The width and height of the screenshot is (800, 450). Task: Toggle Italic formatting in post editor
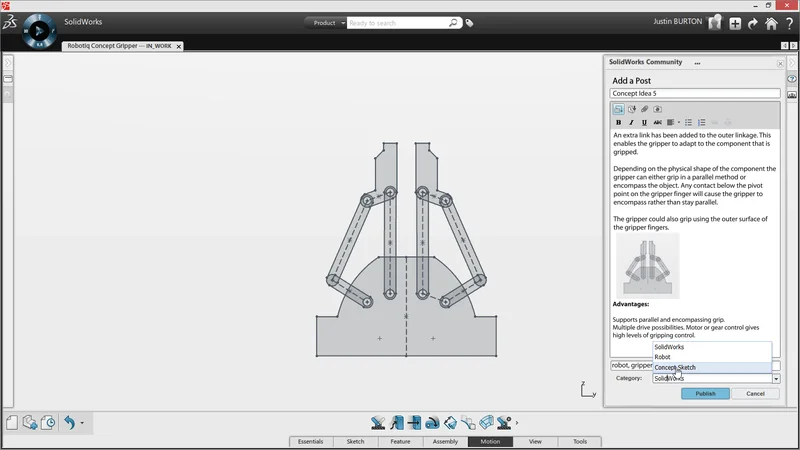click(x=631, y=122)
